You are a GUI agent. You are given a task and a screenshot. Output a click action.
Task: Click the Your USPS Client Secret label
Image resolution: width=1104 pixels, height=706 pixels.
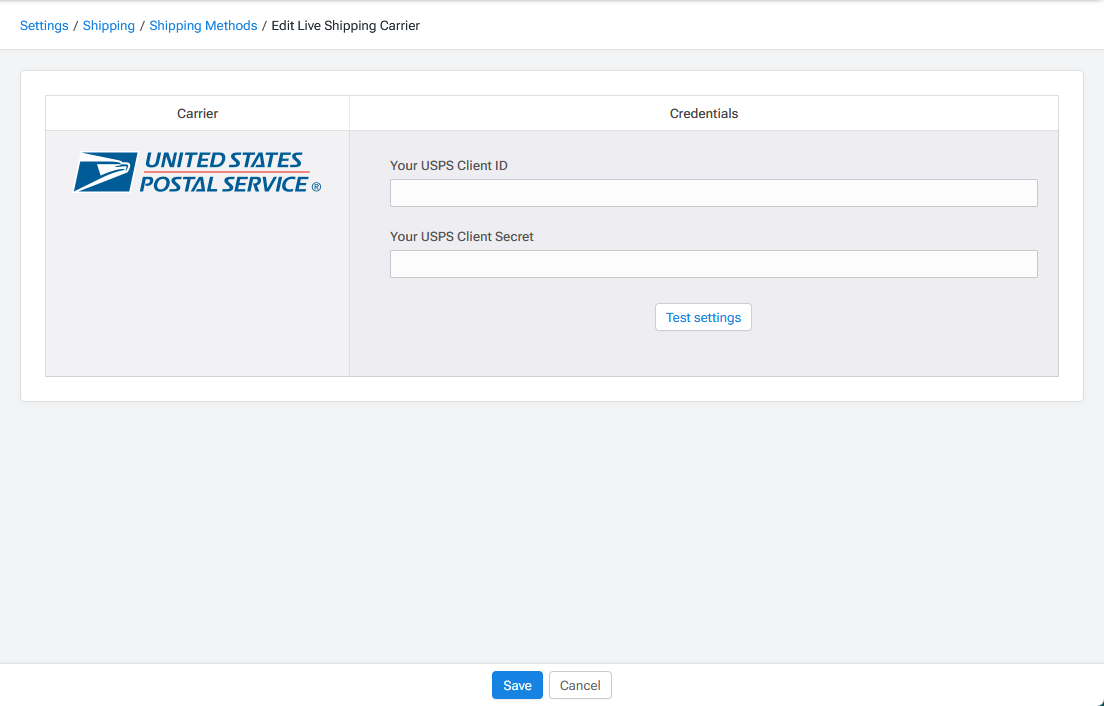pos(462,236)
